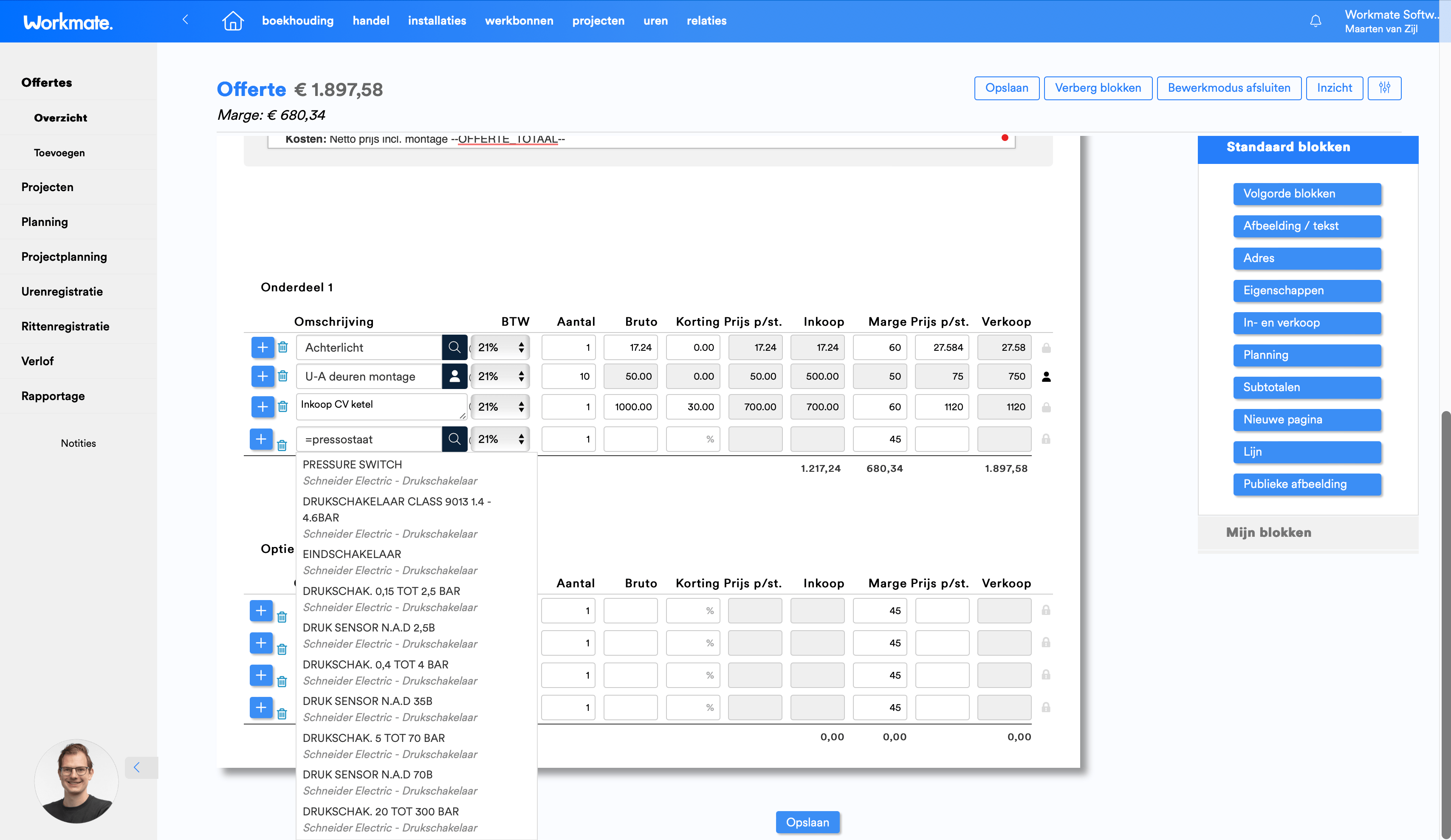
Task: Click search icon next to Achterlicht
Action: pyautogui.click(x=454, y=347)
